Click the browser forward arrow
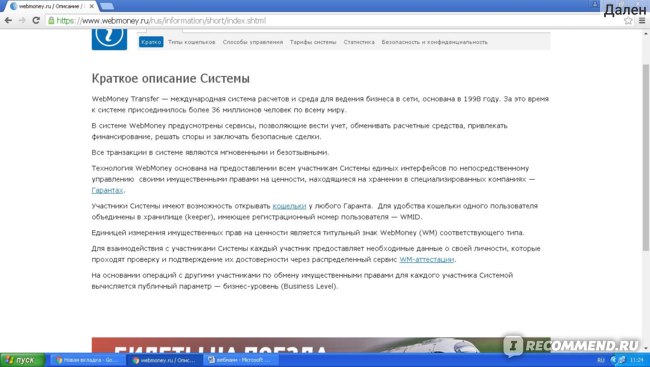Image resolution: width=650 pixels, height=367 pixels. pyautogui.click(x=22, y=20)
